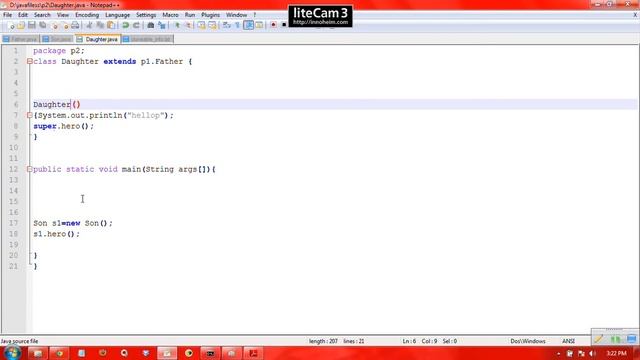Switch to the Father.java tab
640x360 pixels.
click(20, 39)
